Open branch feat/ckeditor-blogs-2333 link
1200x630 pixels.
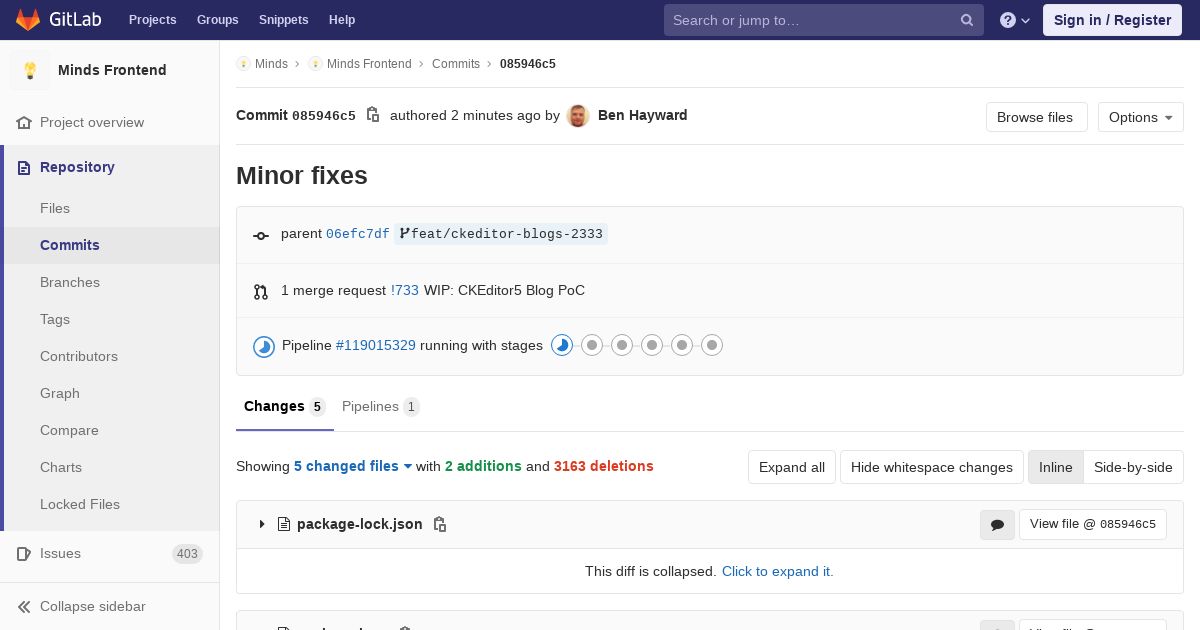click(501, 234)
